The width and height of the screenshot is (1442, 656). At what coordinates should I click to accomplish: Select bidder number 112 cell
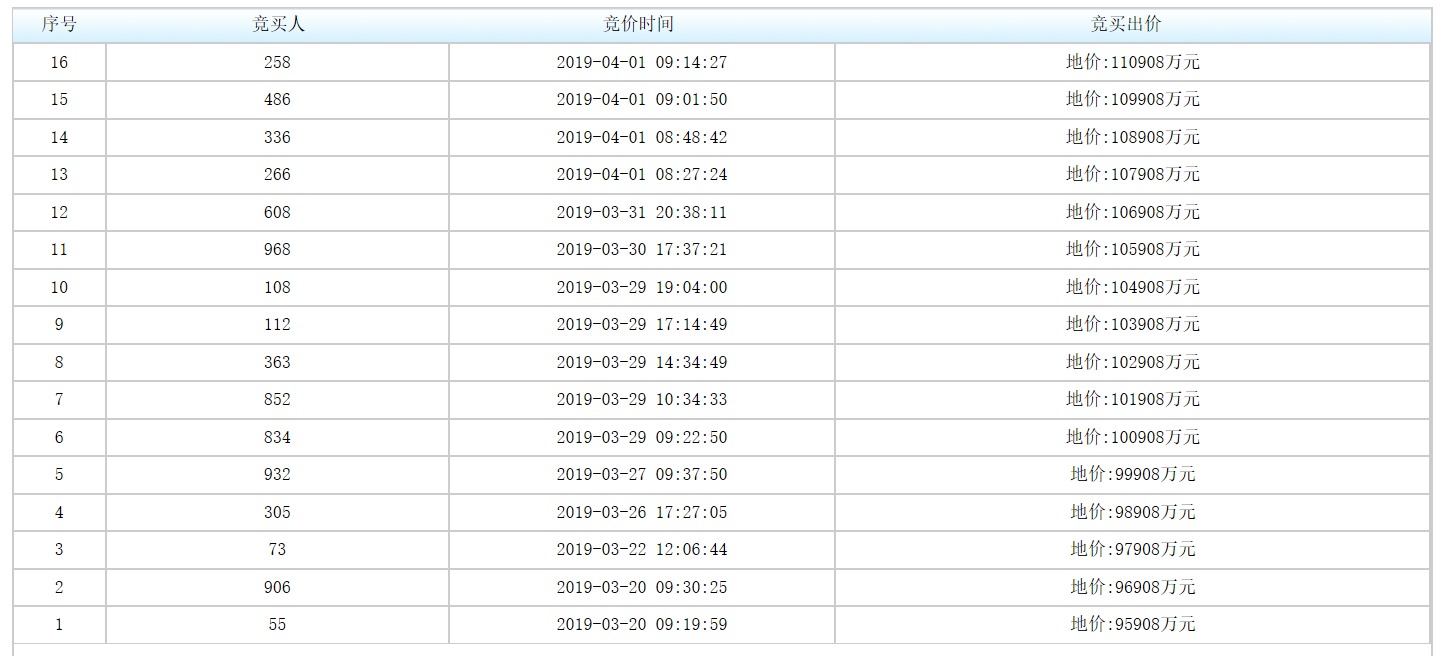[277, 324]
